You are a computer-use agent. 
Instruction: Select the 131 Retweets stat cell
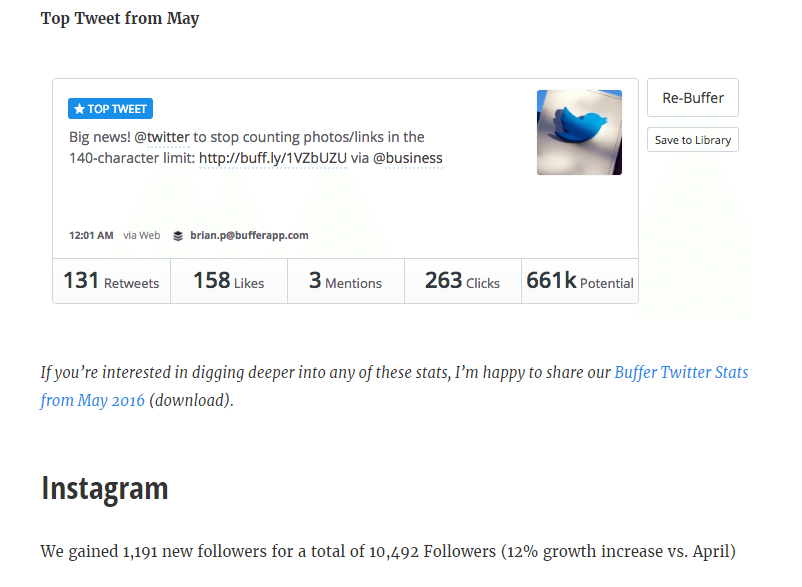pos(112,281)
